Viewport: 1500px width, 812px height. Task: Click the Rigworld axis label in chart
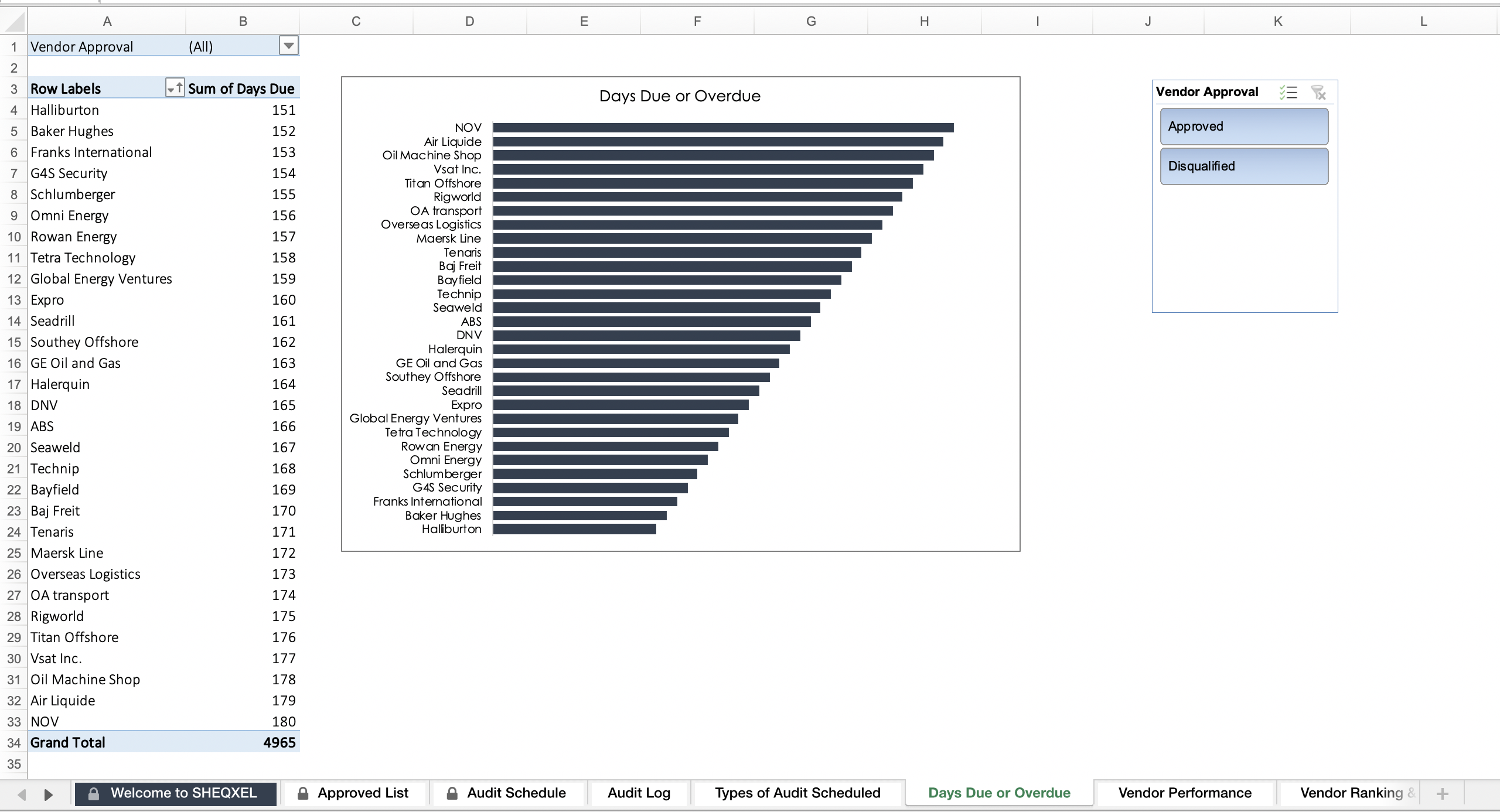(457, 197)
